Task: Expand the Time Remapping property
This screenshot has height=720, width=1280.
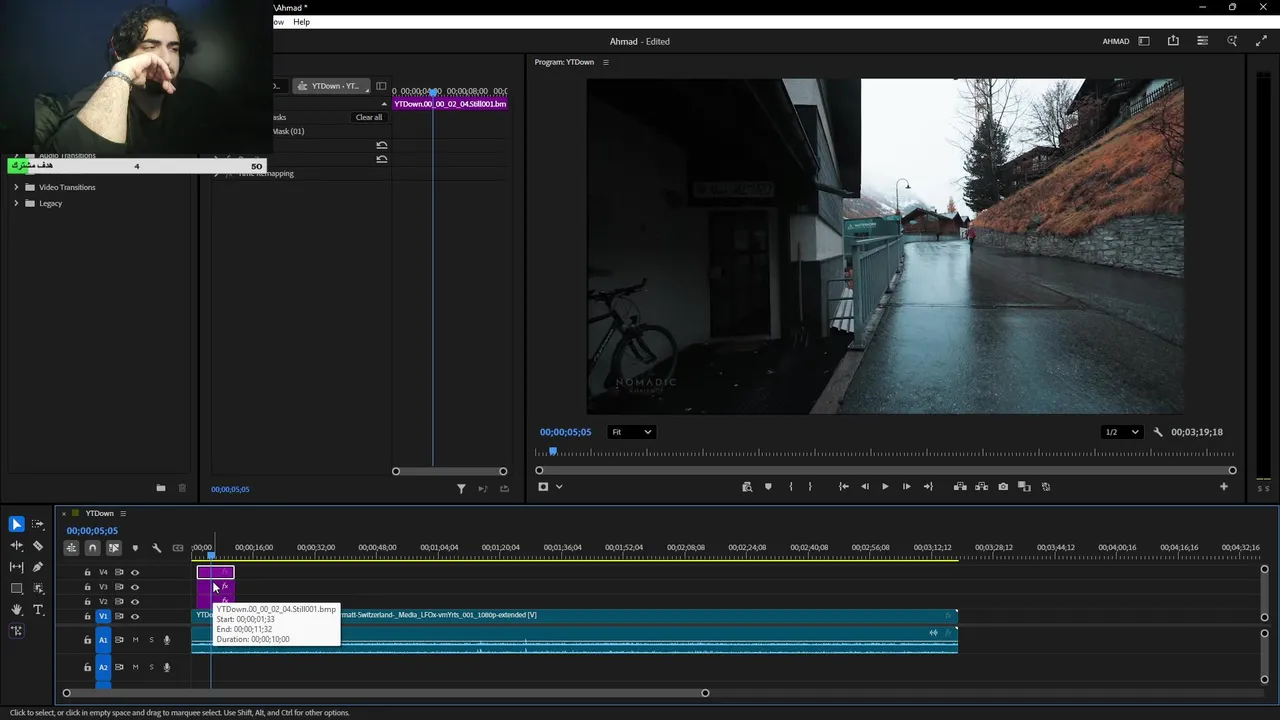Action: [217, 174]
